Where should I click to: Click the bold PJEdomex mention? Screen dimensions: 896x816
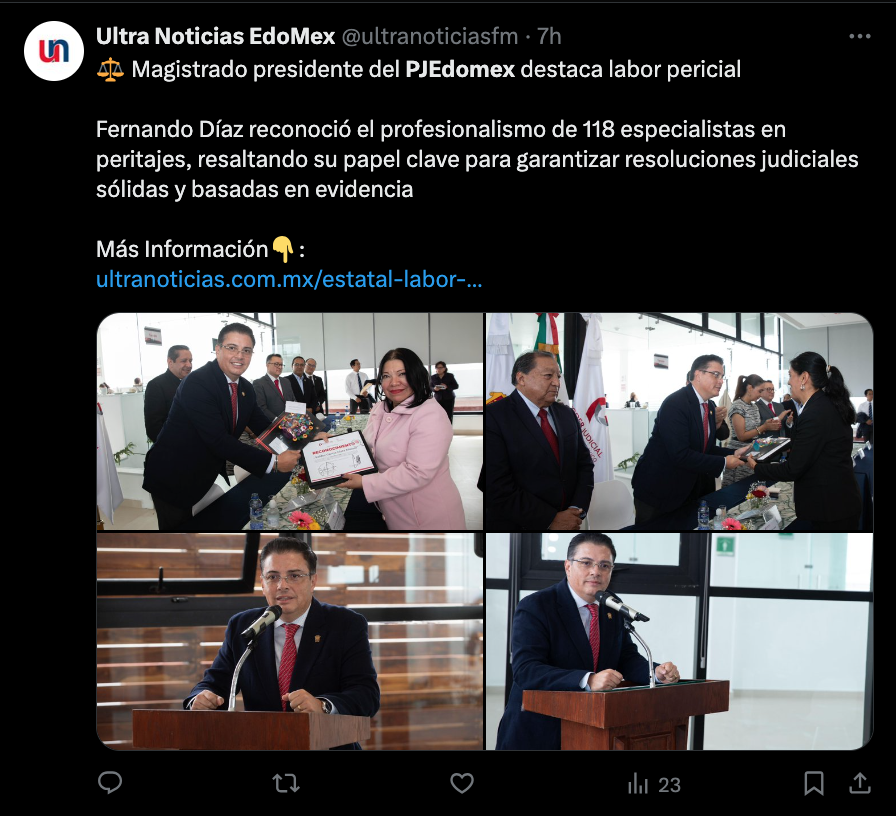pyautogui.click(x=460, y=70)
